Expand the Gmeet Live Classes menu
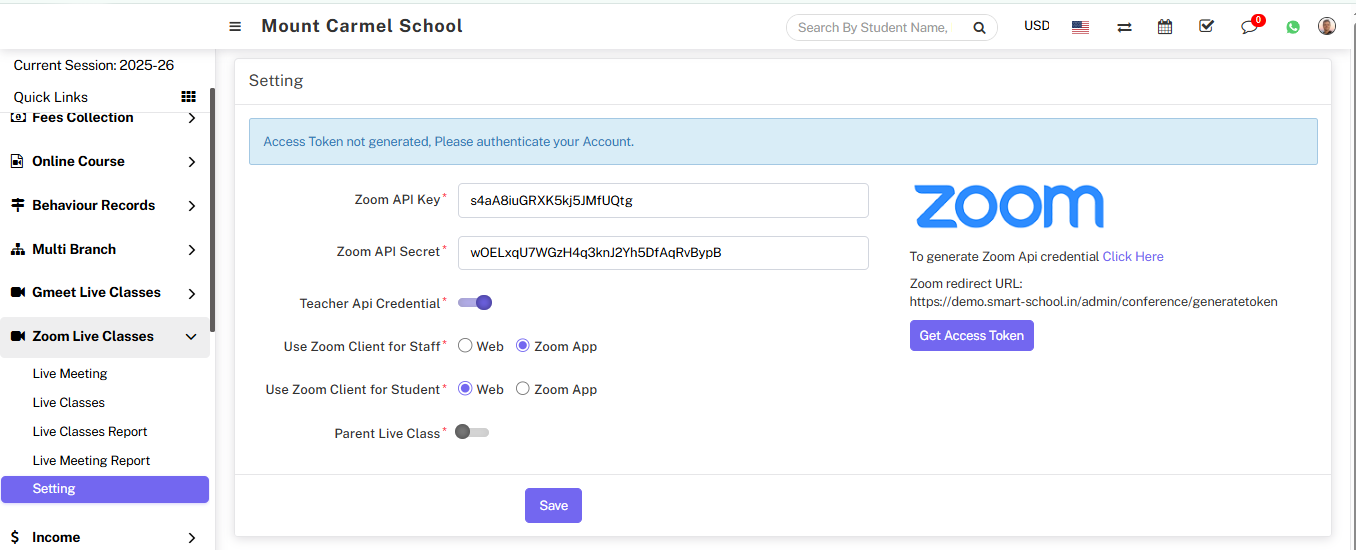Viewport: 1356px width, 550px height. coord(105,292)
